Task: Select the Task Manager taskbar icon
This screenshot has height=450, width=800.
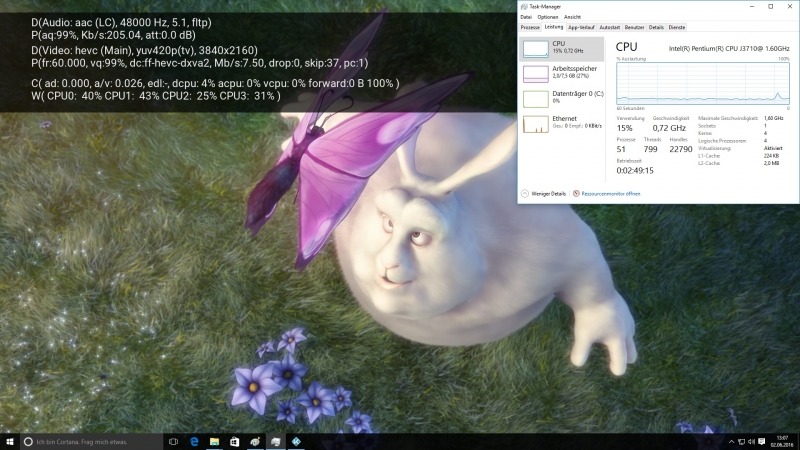Action: pyautogui.click(x=276, y=442)
